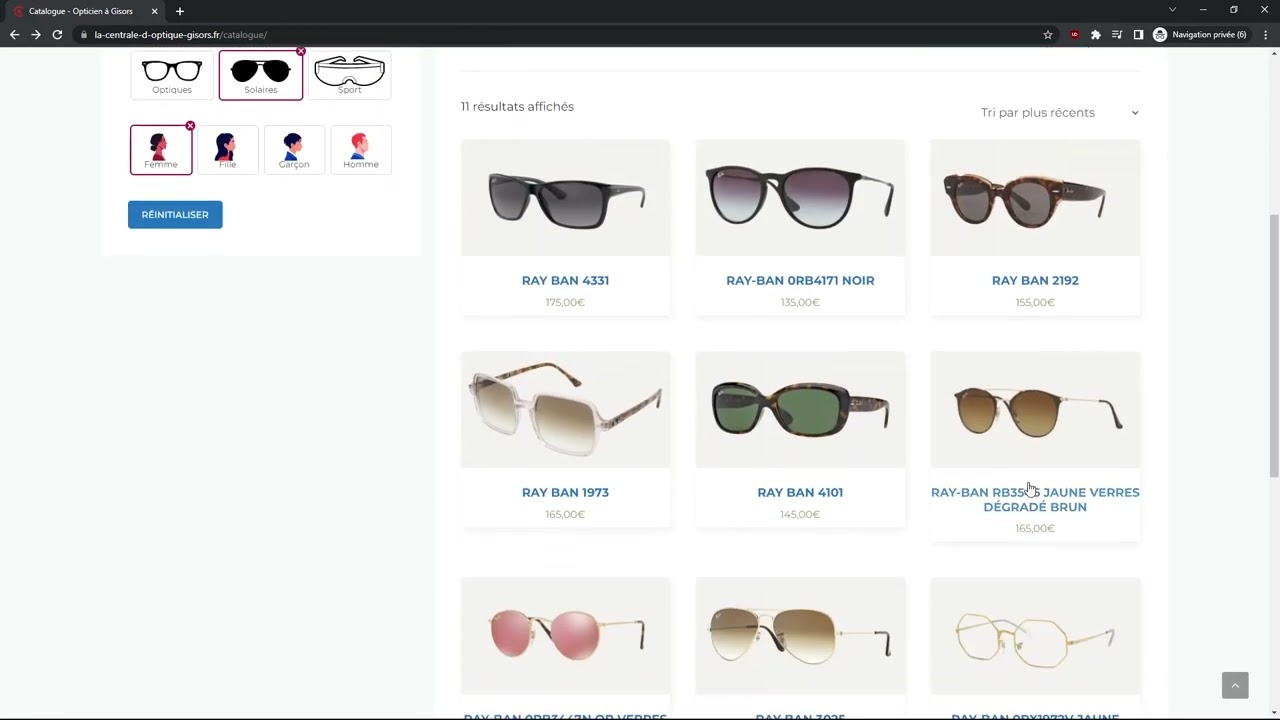Screen dimensions: 1280x720
Task: Click the RAY BAN 4331 sunglasses image
Action: pyautogui.click(x=565, y=198)
